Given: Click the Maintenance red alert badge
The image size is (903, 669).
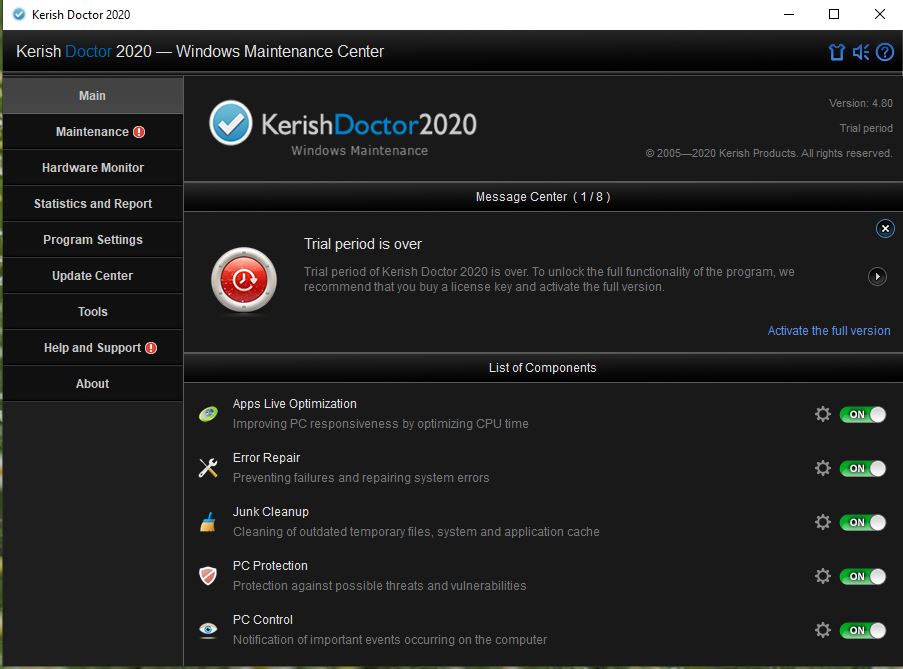Looking at the screenshot, I should 139,132.
